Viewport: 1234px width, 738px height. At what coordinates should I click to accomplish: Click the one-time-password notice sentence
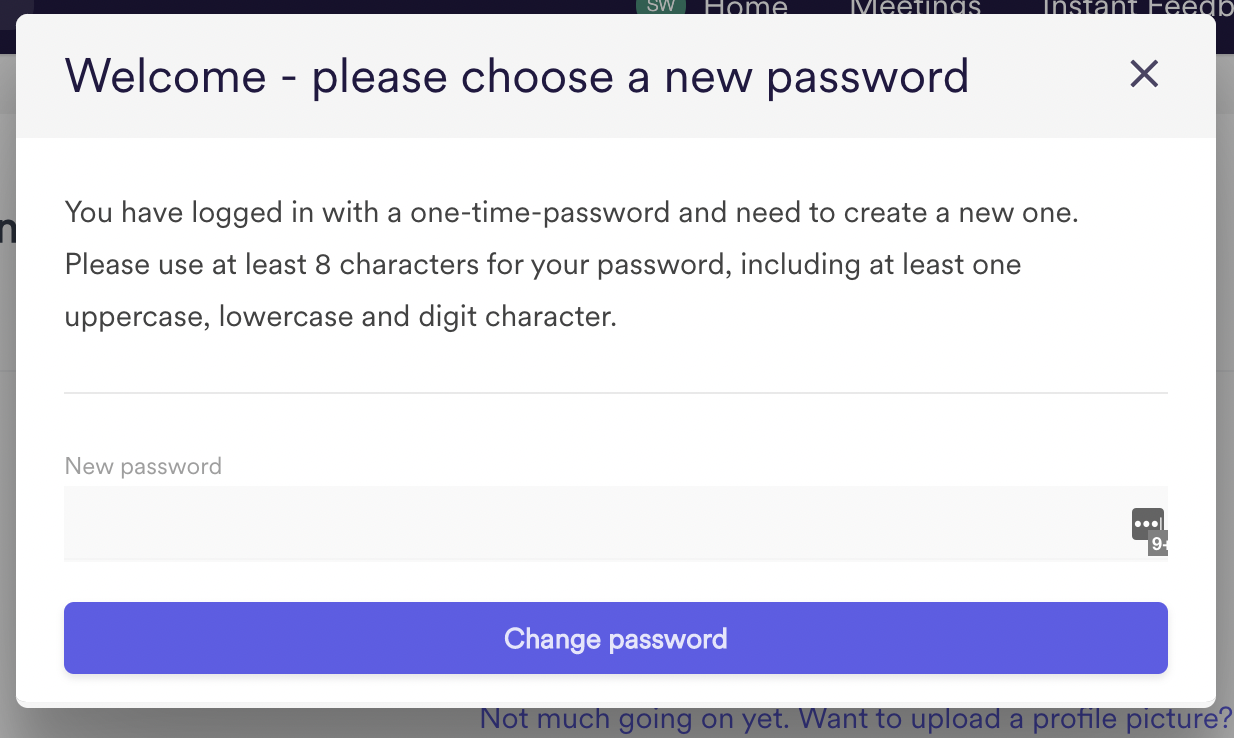click(x=572, y=212)
